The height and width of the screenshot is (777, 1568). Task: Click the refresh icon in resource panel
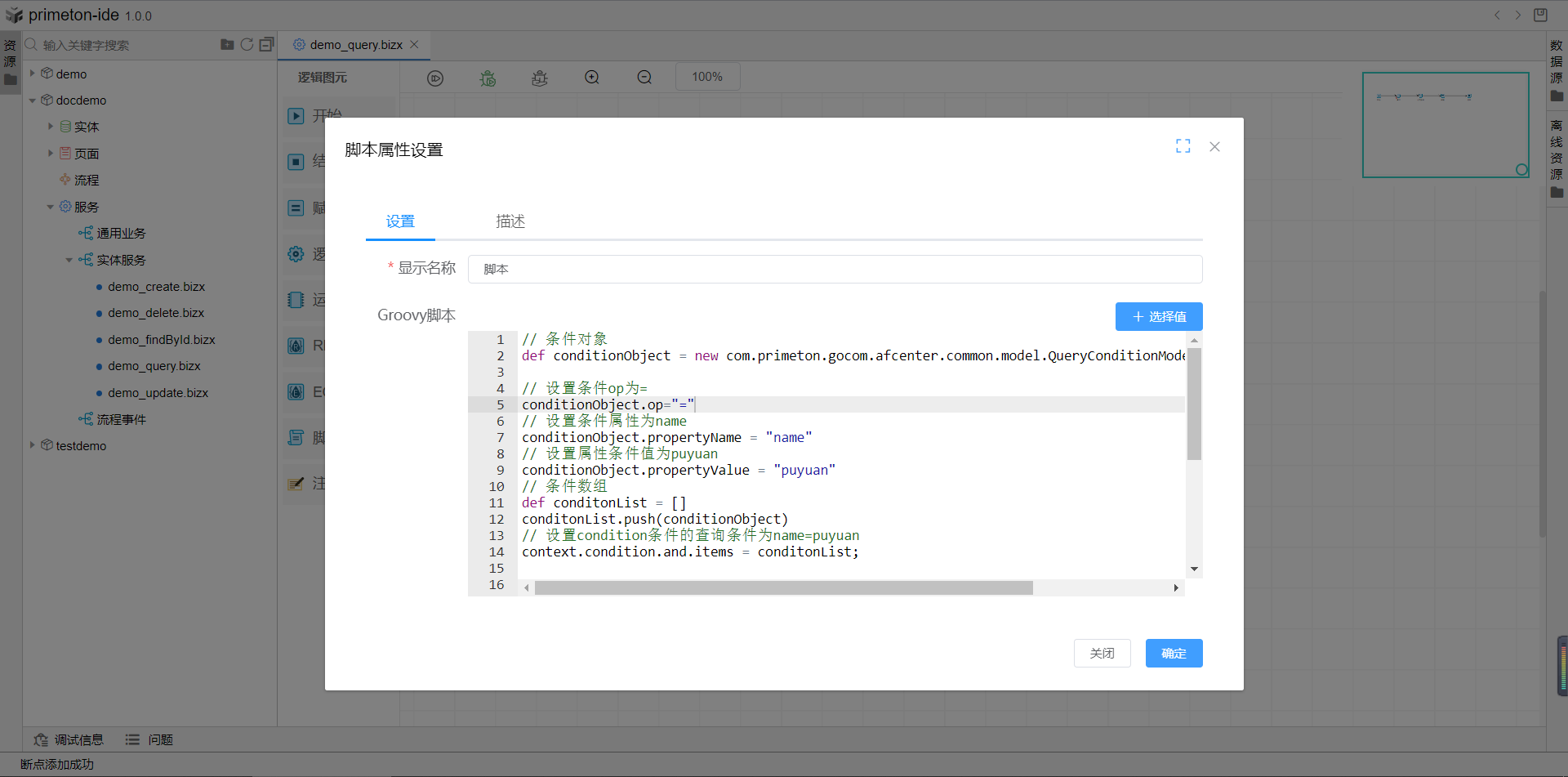click(247, 45)
